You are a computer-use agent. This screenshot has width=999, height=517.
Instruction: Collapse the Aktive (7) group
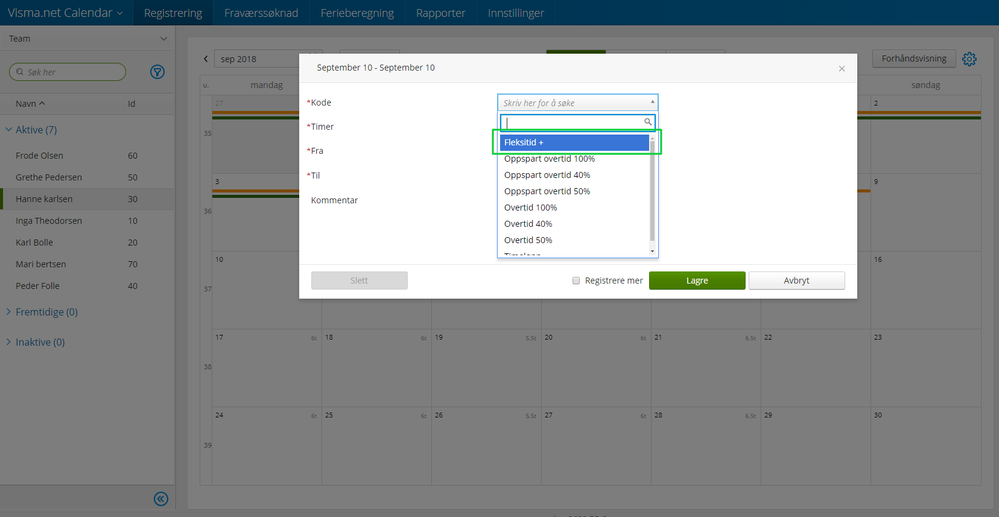click(31, 130)
